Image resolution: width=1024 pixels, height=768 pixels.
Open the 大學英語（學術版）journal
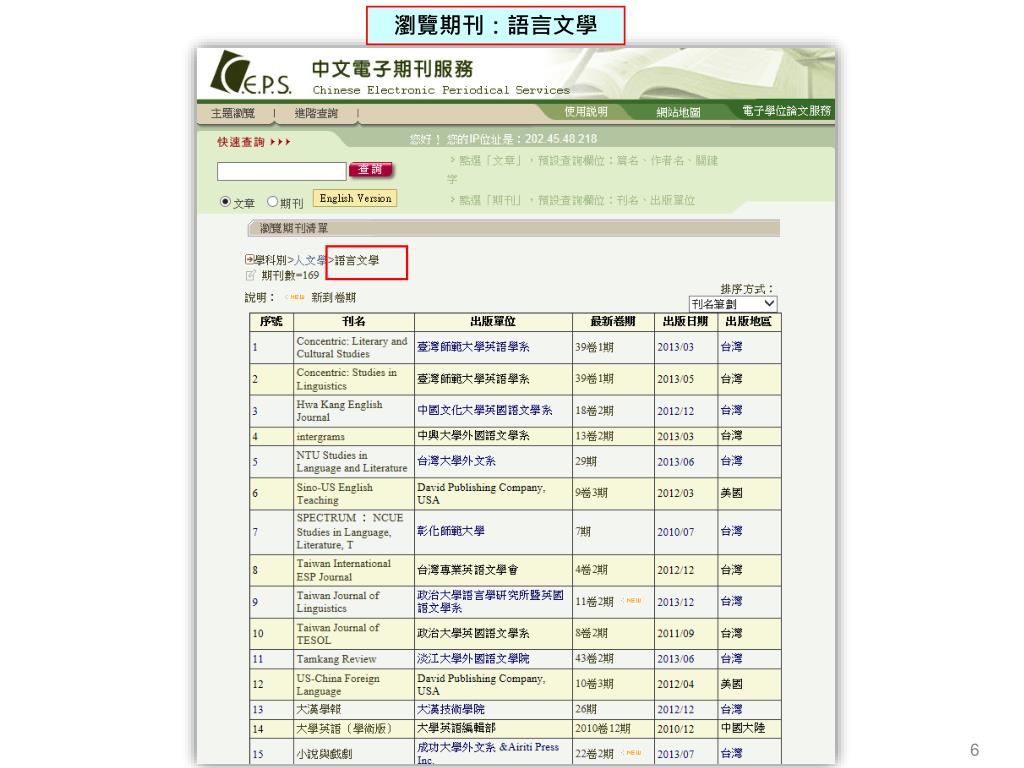click(x=344, y=728)
